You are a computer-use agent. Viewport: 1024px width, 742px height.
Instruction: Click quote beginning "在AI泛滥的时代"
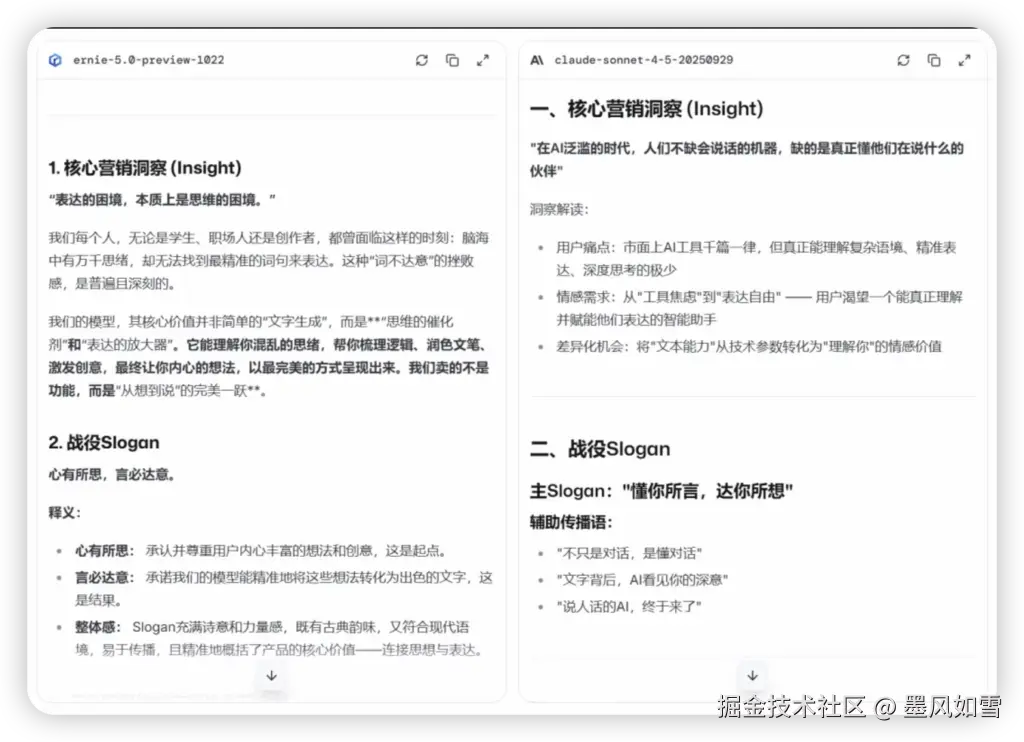point(746,159)
